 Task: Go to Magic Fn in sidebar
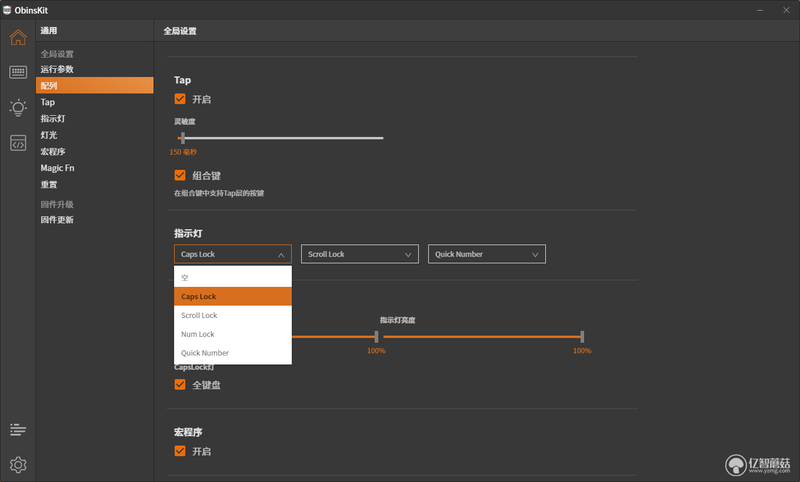click(58, 168)
